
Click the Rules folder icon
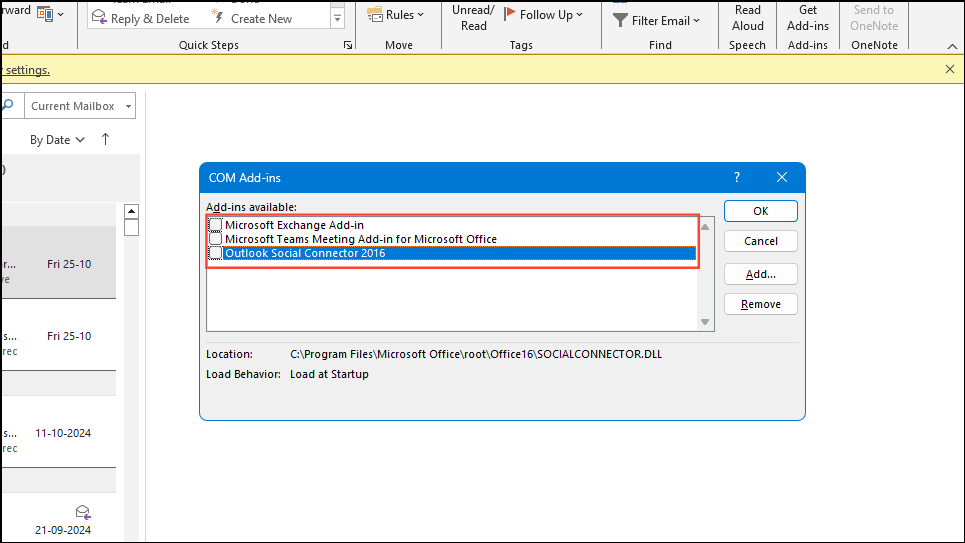(x=375, y=15)
